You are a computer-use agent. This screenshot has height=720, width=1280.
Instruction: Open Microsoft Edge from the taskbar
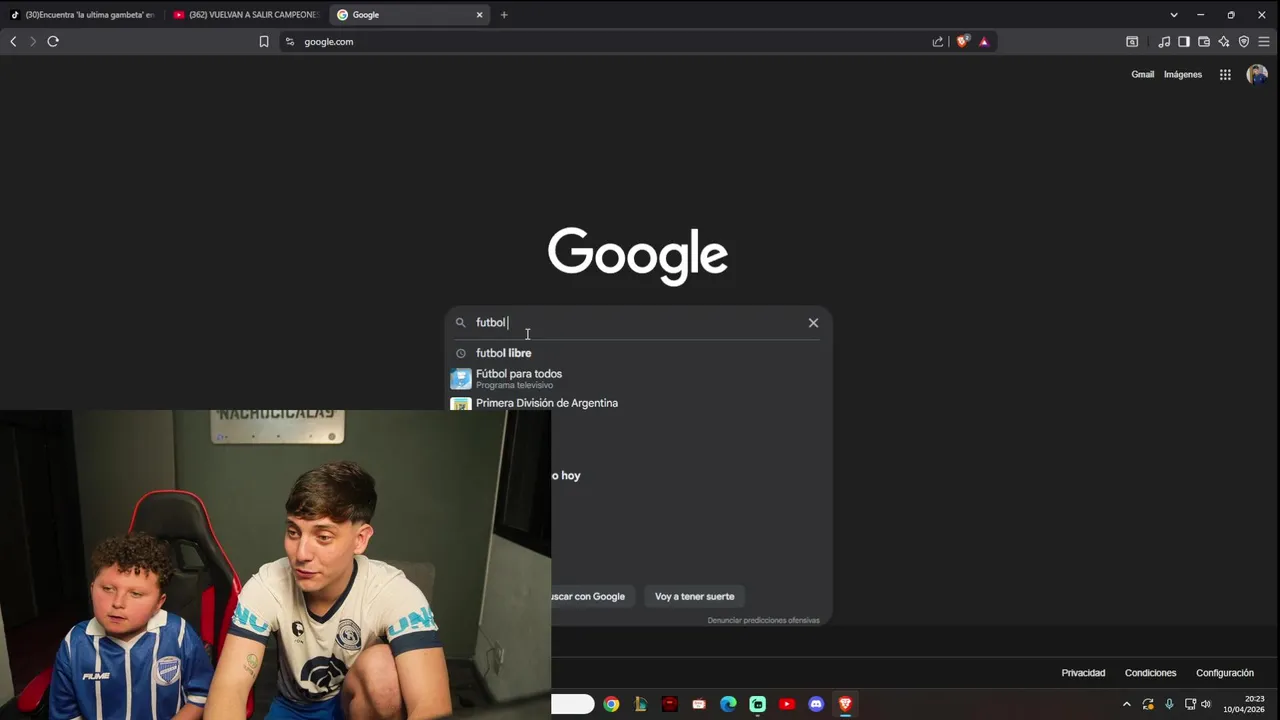728,704
